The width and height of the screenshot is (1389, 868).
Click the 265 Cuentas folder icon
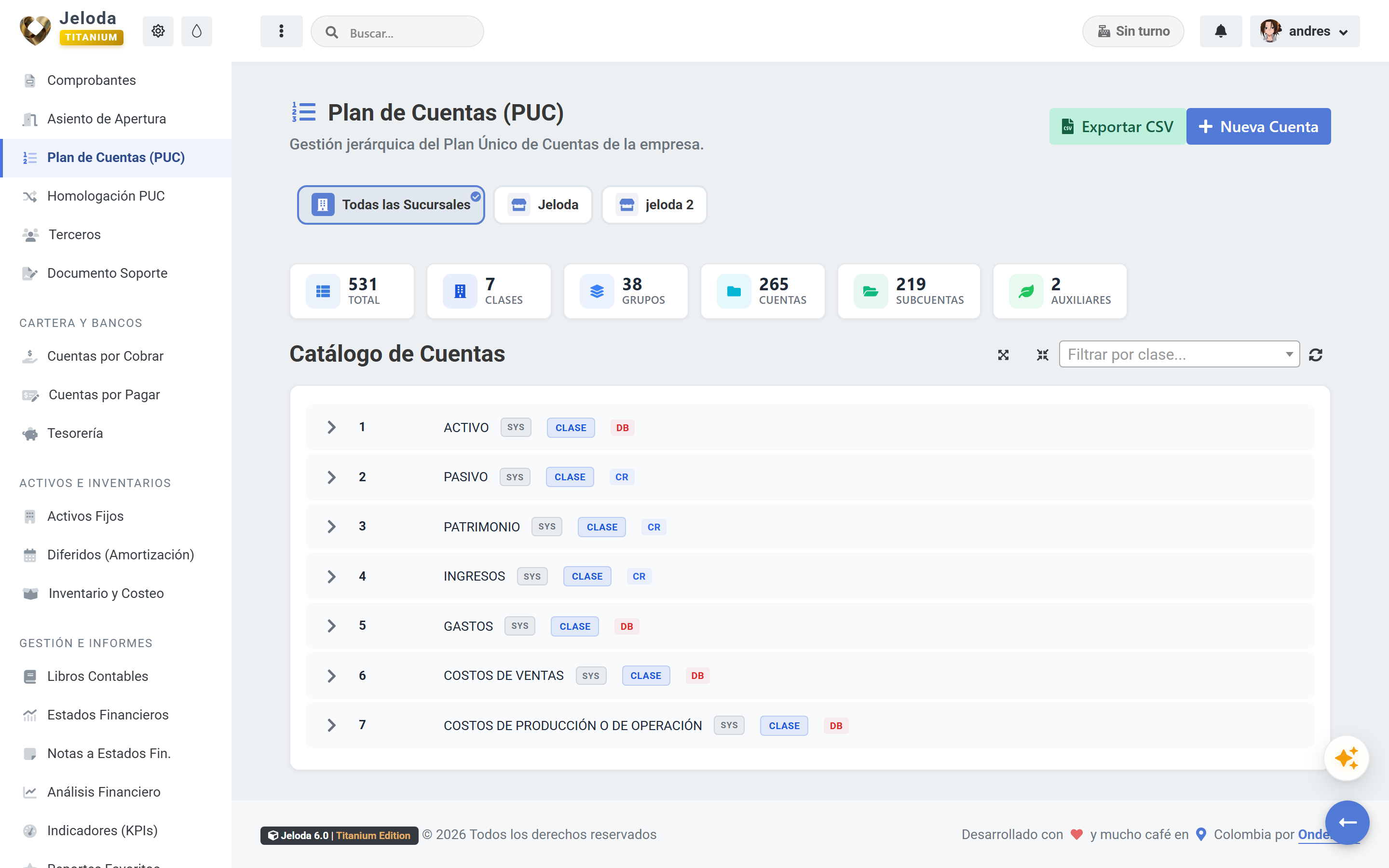pos(734,291)
